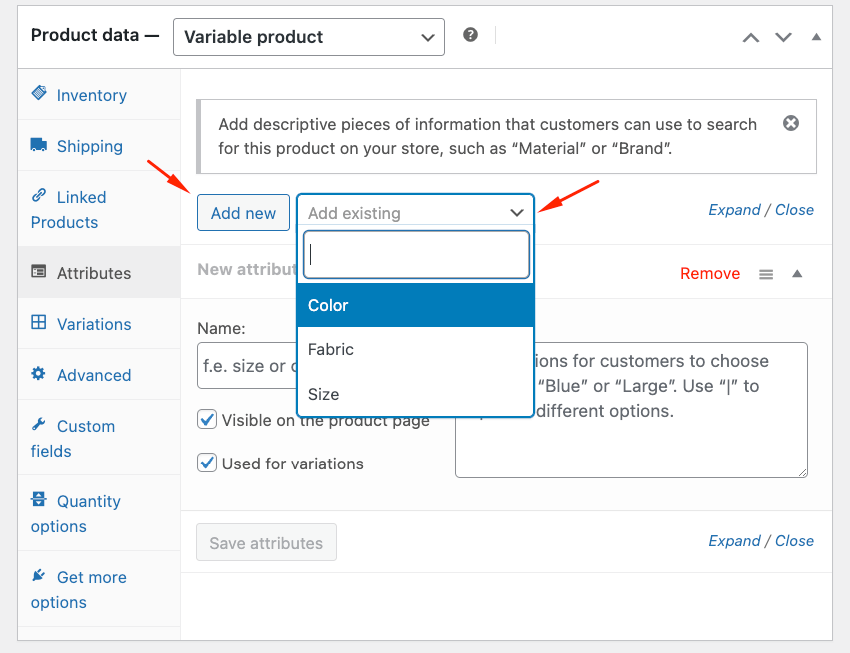Toggle the Product data panel collapse triangle

tap(816, 37)
